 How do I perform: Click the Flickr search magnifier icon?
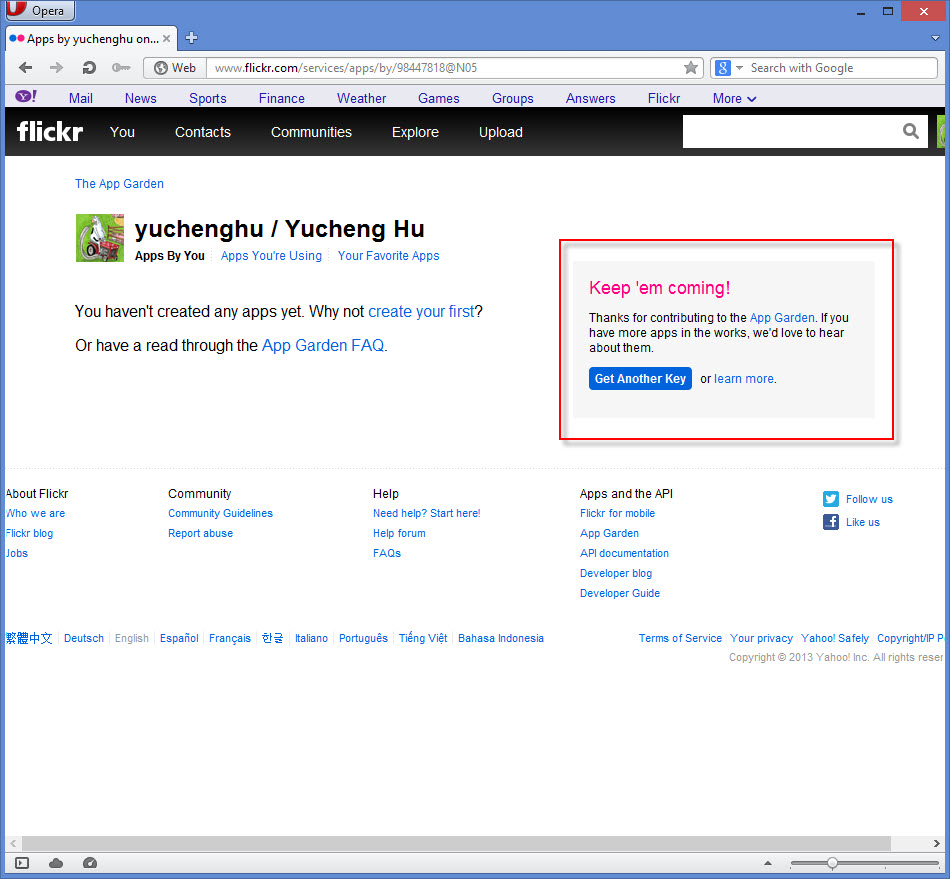911,131
